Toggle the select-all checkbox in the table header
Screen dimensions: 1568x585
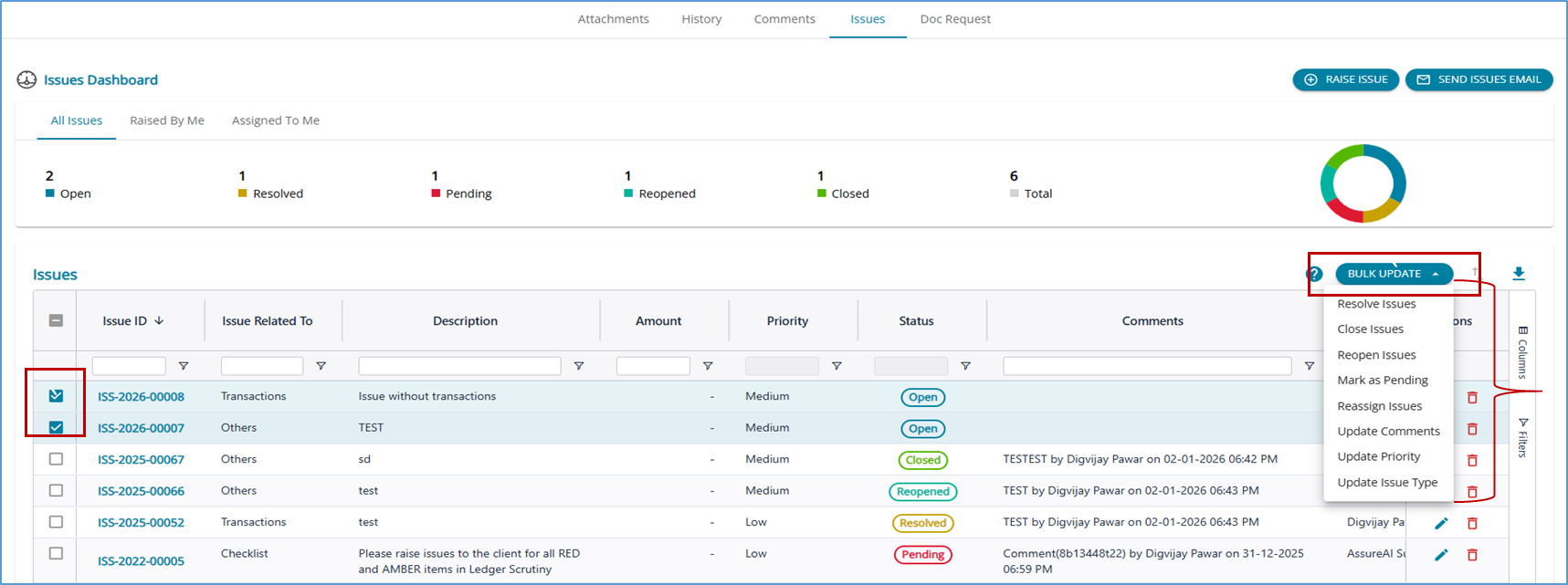(x=56, y=320)
